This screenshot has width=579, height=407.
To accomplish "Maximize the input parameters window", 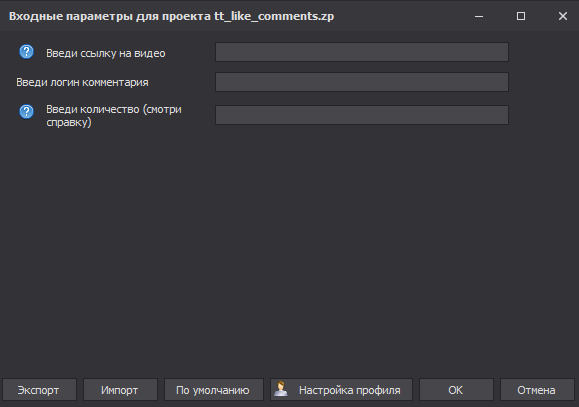I will click(x=521, y=16).
